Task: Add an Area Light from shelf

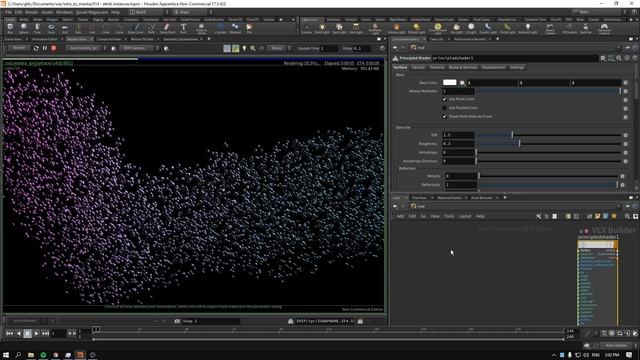Action: [356, 28]
